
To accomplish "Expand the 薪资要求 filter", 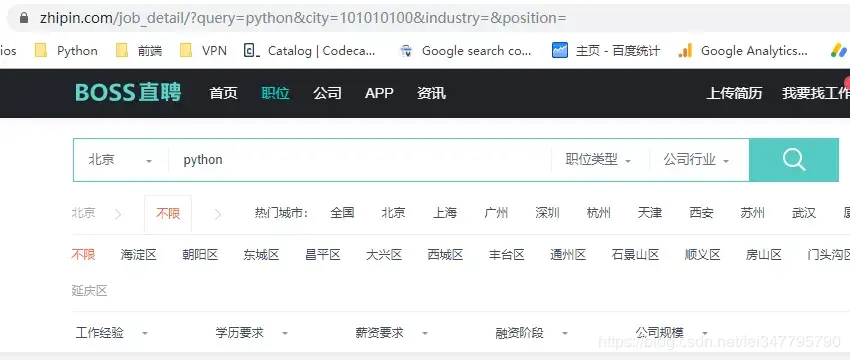I will point(391,333).
